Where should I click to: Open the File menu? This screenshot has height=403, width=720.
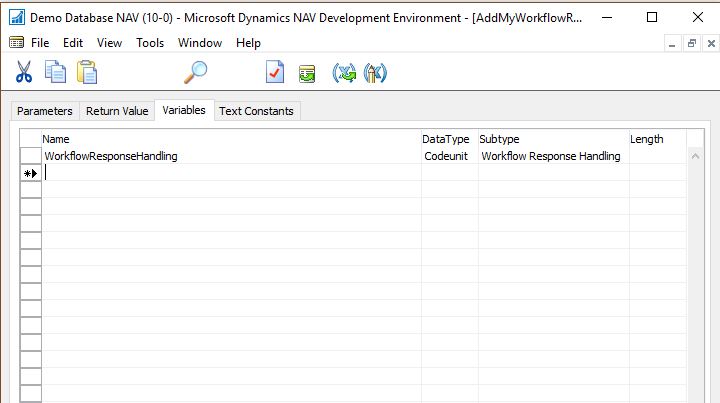[40, 43]
